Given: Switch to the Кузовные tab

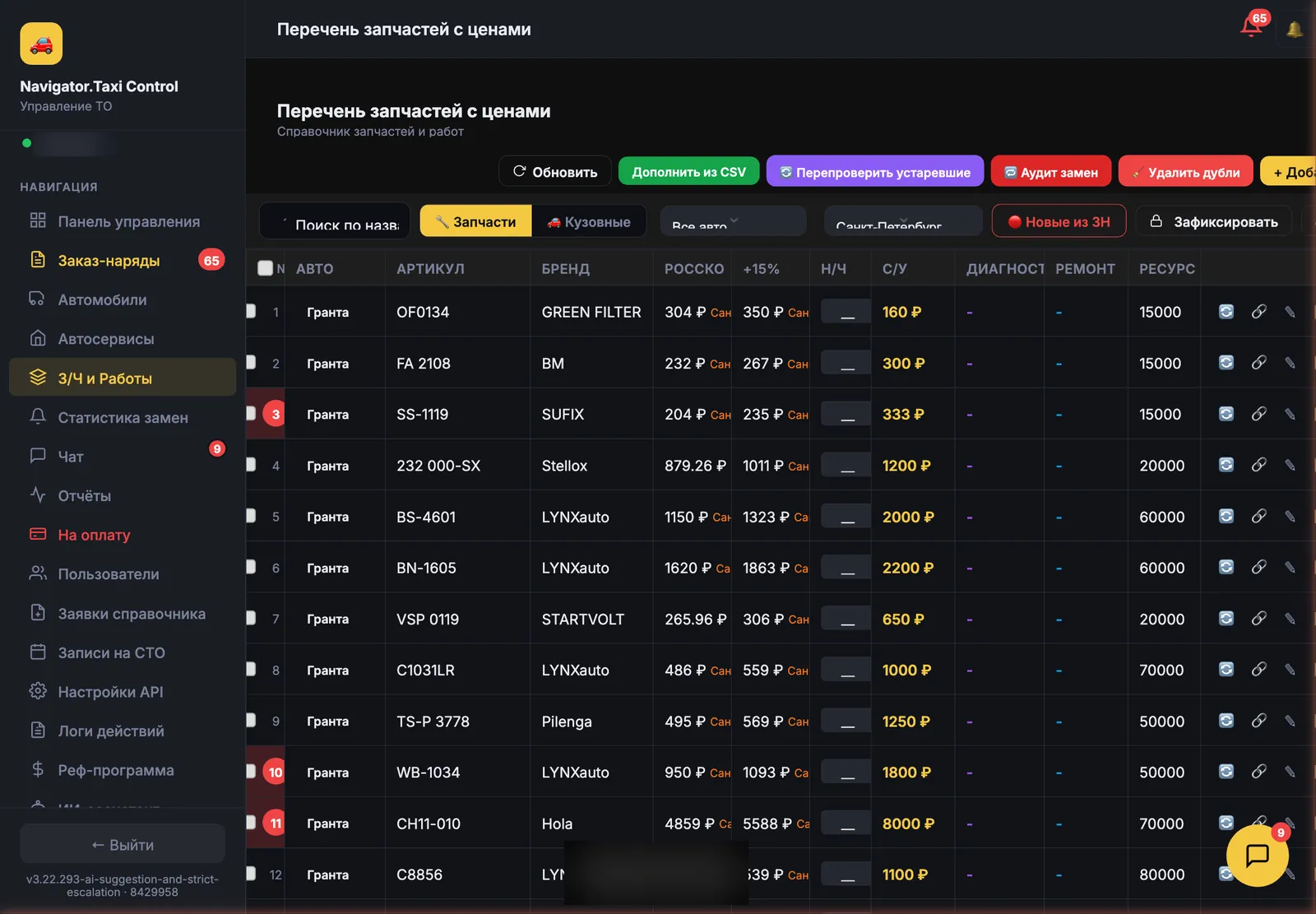Looking at the screenshot, I should coord(589,221).
